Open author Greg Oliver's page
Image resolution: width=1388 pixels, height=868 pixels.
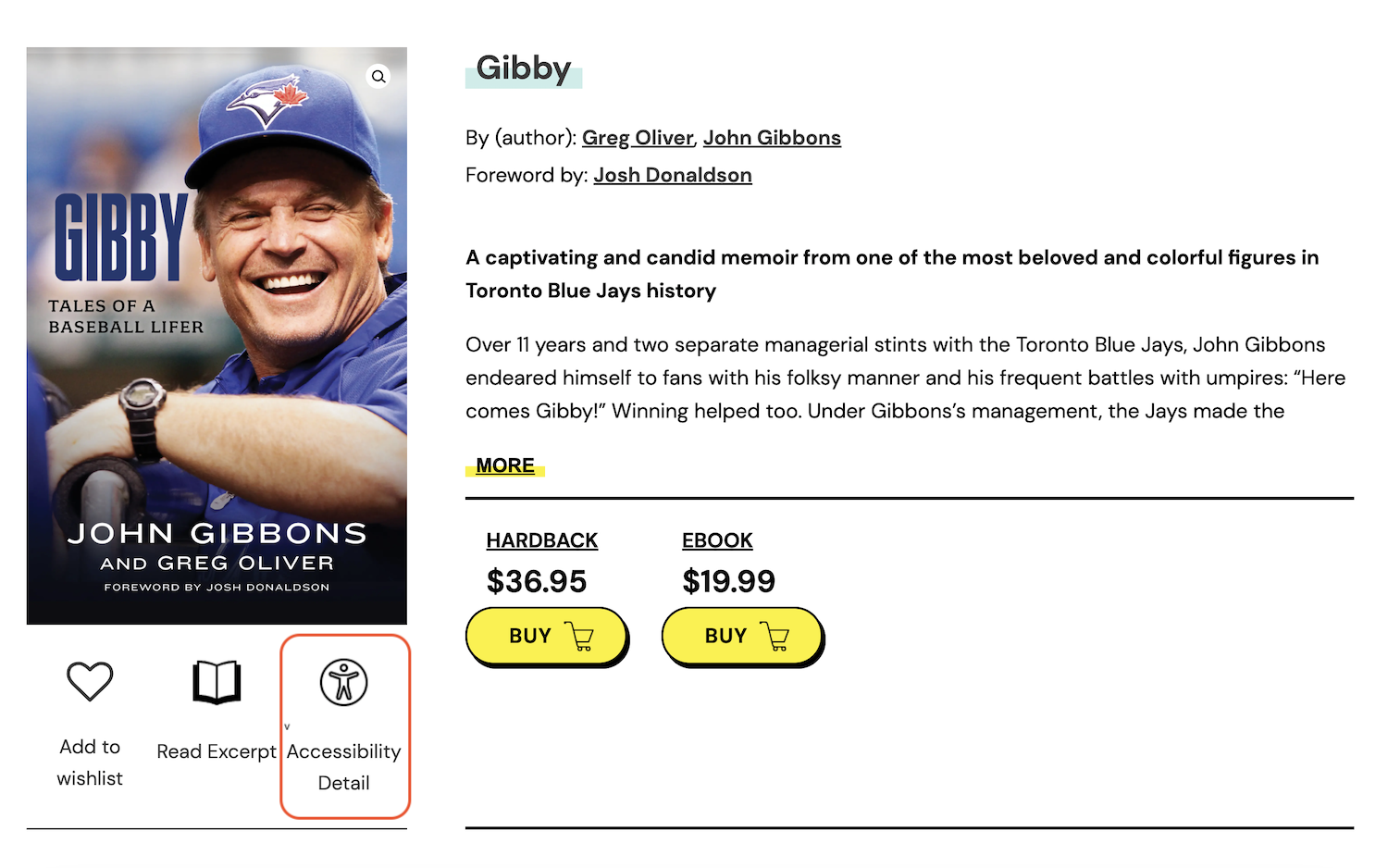(x=638, y=138)
